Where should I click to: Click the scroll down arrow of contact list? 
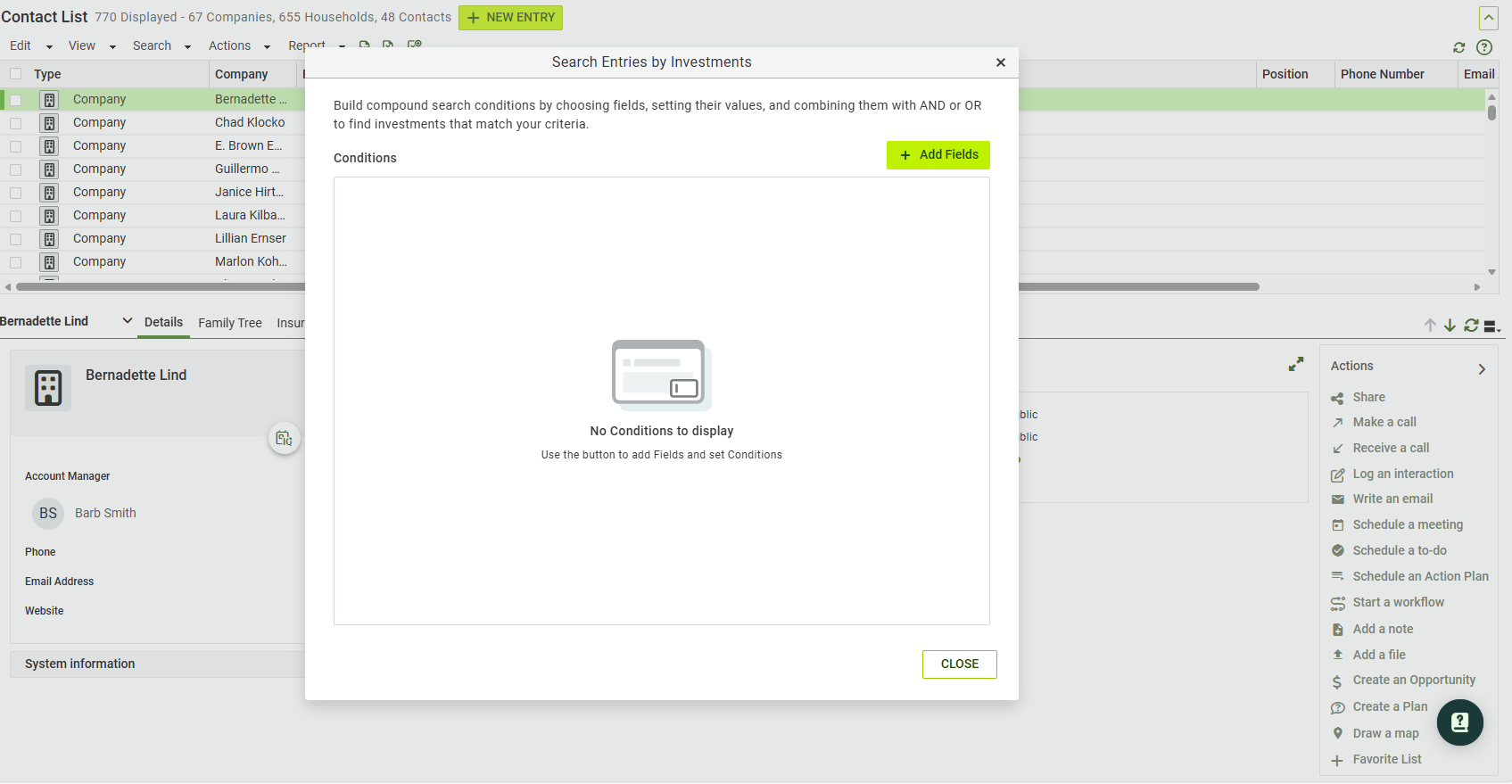click(1491, 272)
